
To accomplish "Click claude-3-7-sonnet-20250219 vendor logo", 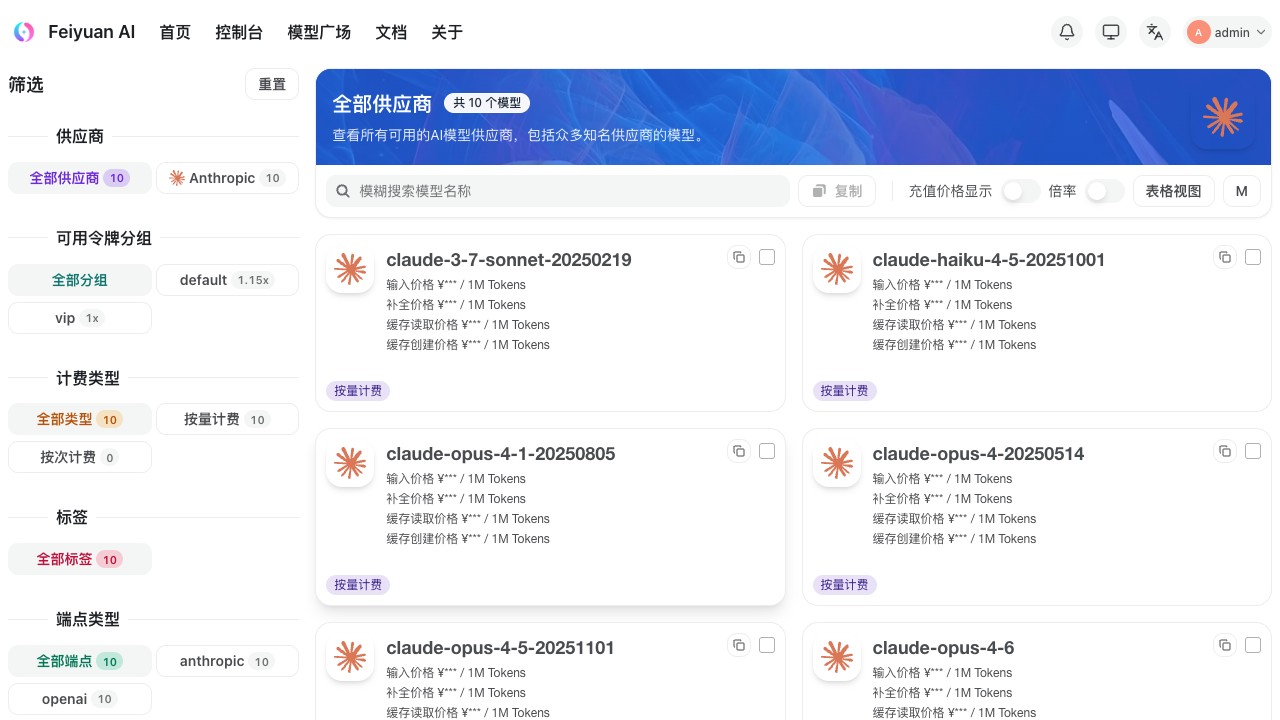I will [350, 269].
